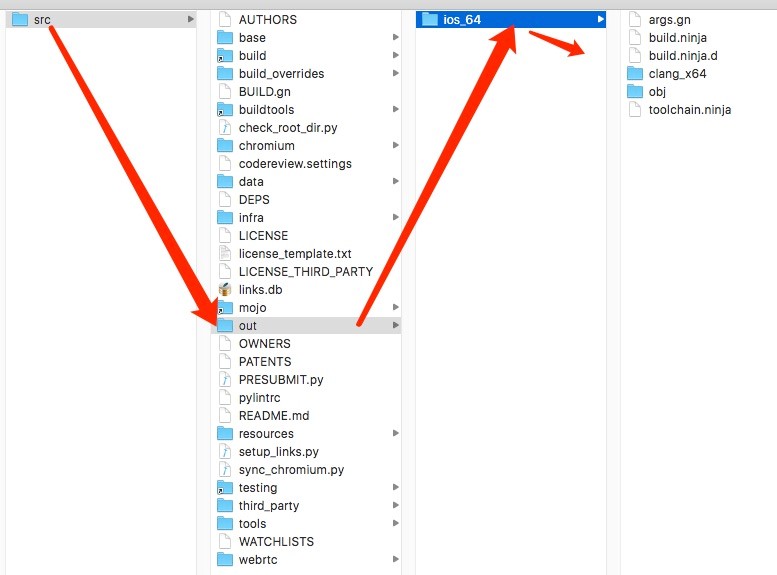The height and width of the screenshot is (575, 777).
Task: Select the mojo folder name
Action: 253,308
